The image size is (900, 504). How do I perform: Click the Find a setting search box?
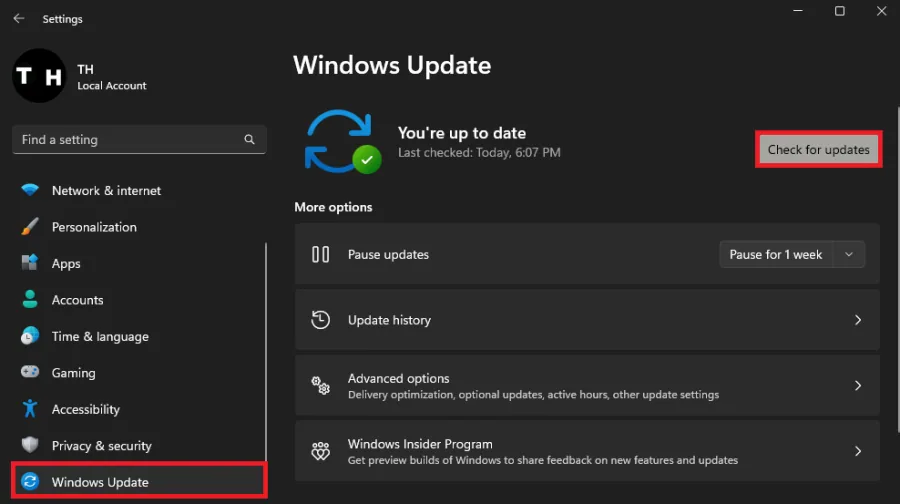[139, 139]
